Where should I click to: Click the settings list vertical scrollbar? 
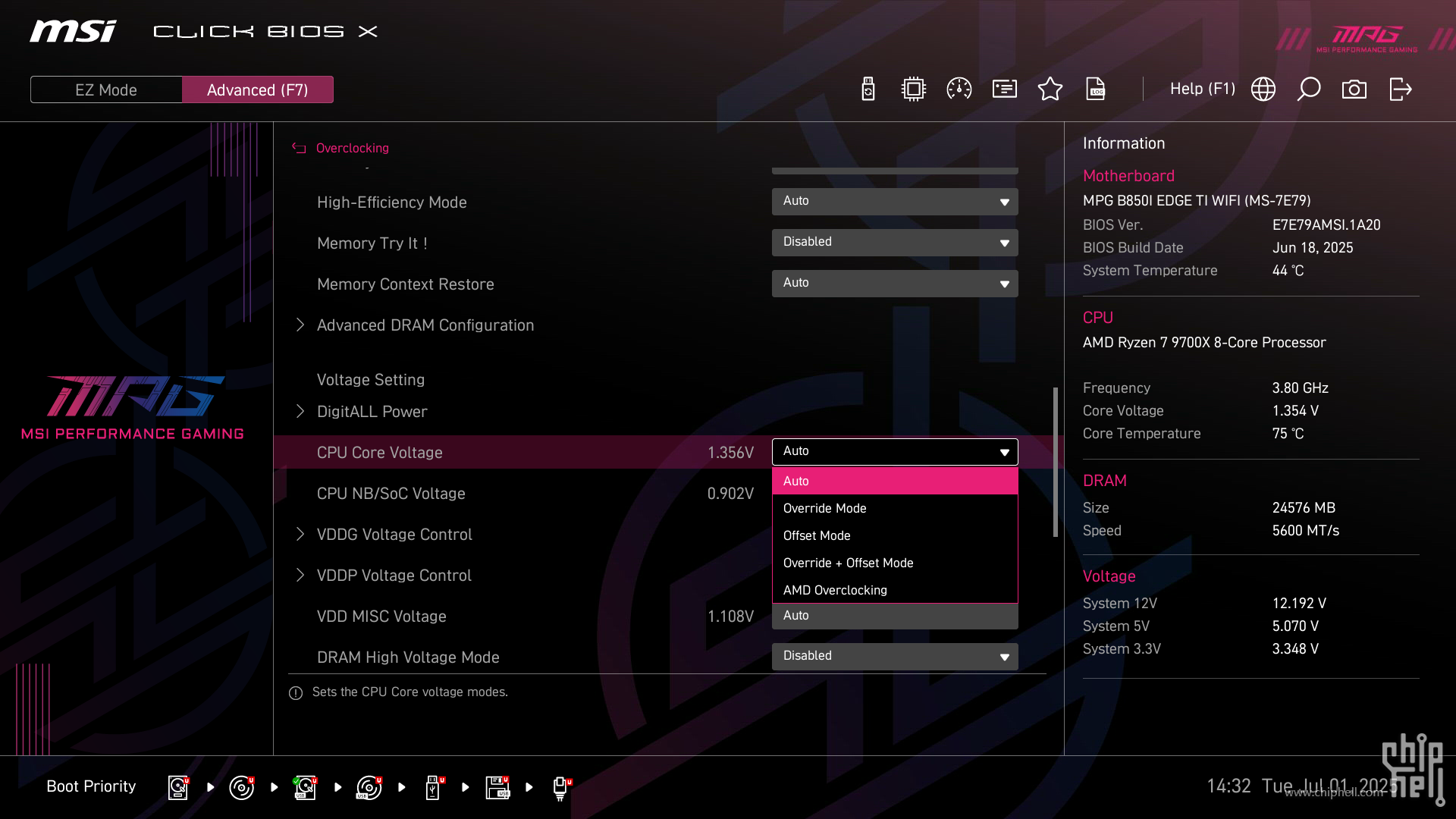tap(1056, 463)
